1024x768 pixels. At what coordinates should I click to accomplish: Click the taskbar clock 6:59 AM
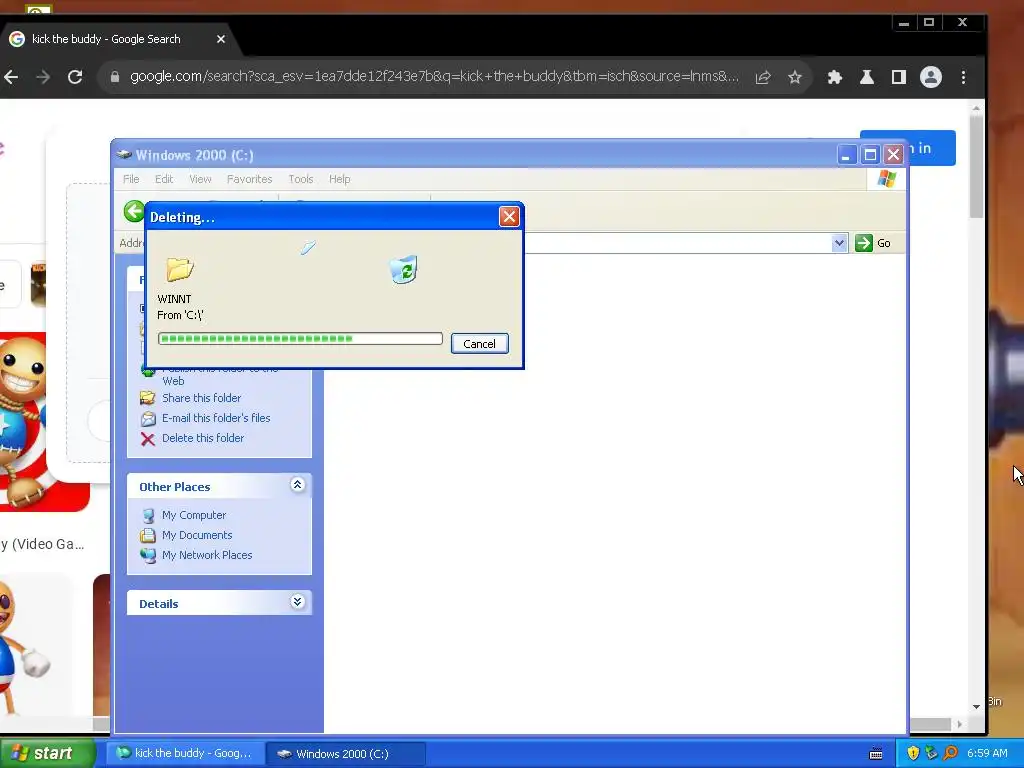(987, 753)
